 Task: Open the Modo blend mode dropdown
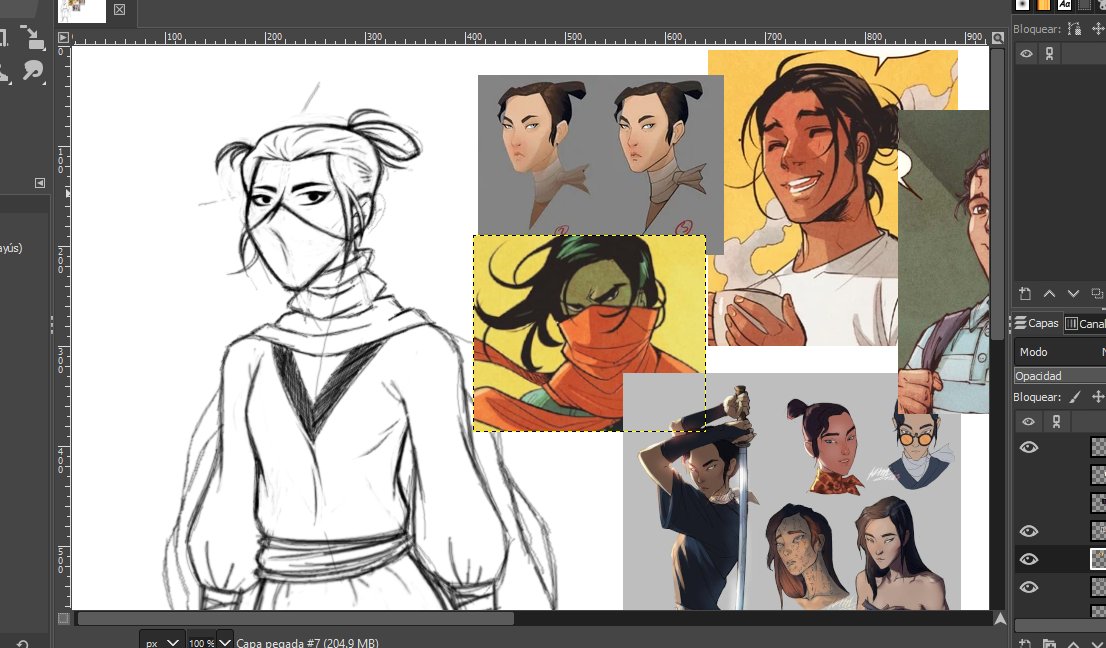click(x=1060, y=352)
